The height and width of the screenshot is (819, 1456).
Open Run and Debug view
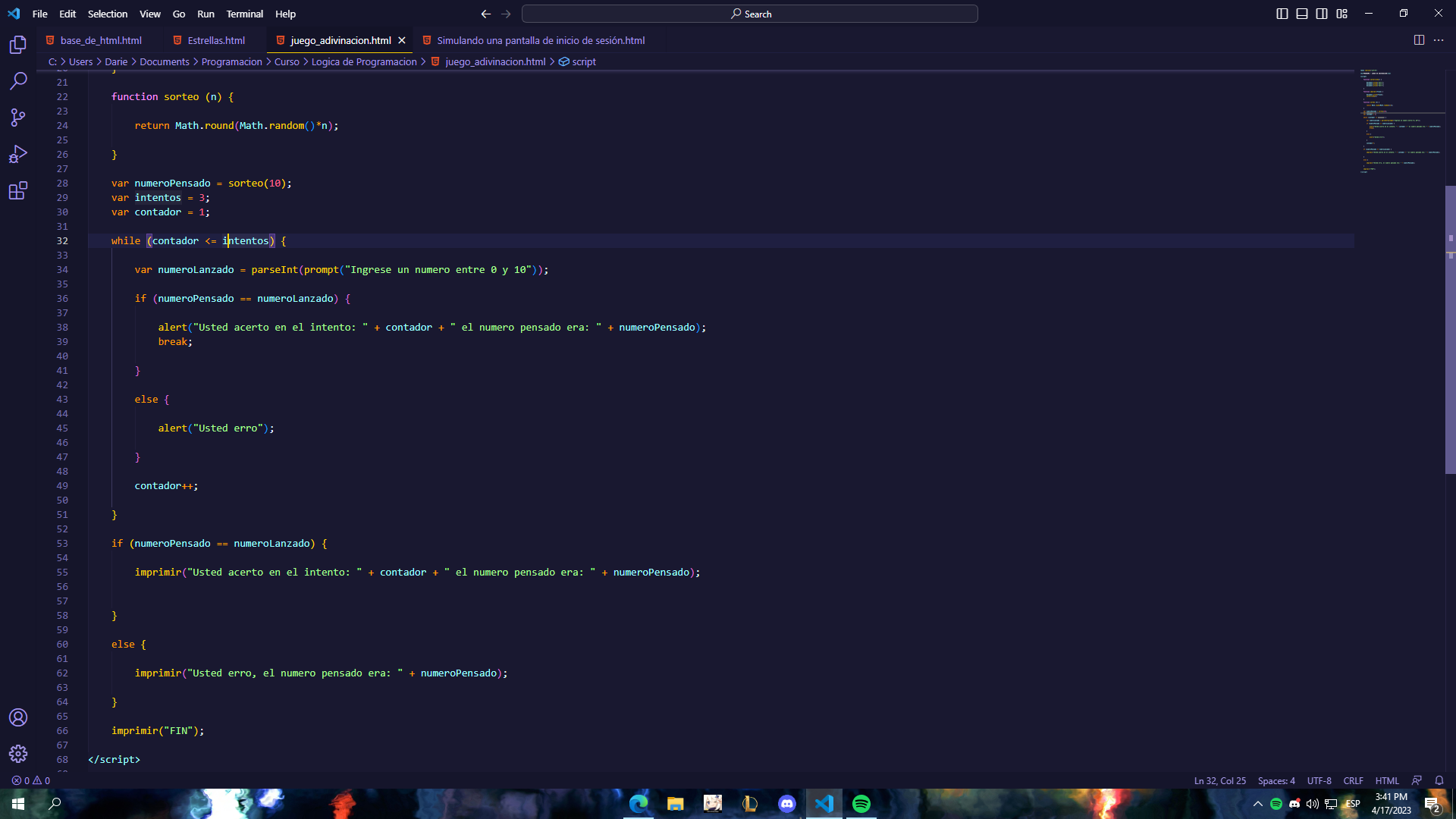click(x=18, y=154)
